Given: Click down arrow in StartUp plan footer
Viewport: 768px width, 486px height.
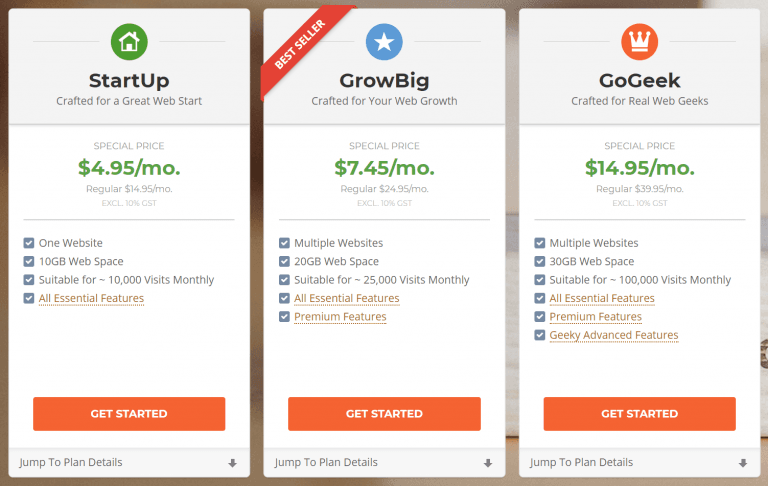Looking at the screenshot, I should 233,463.
